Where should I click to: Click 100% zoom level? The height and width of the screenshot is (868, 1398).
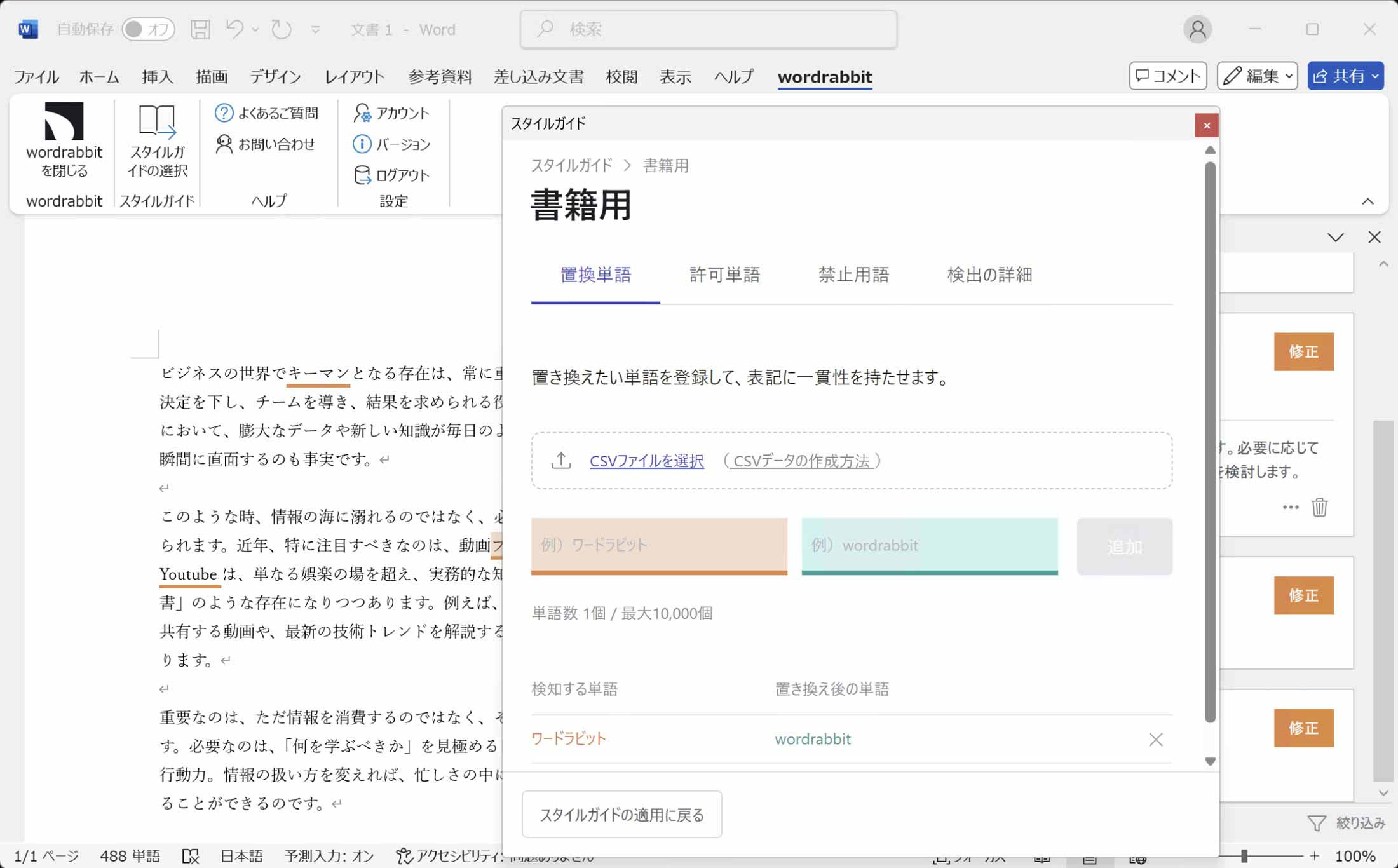tap(1355, 856)
